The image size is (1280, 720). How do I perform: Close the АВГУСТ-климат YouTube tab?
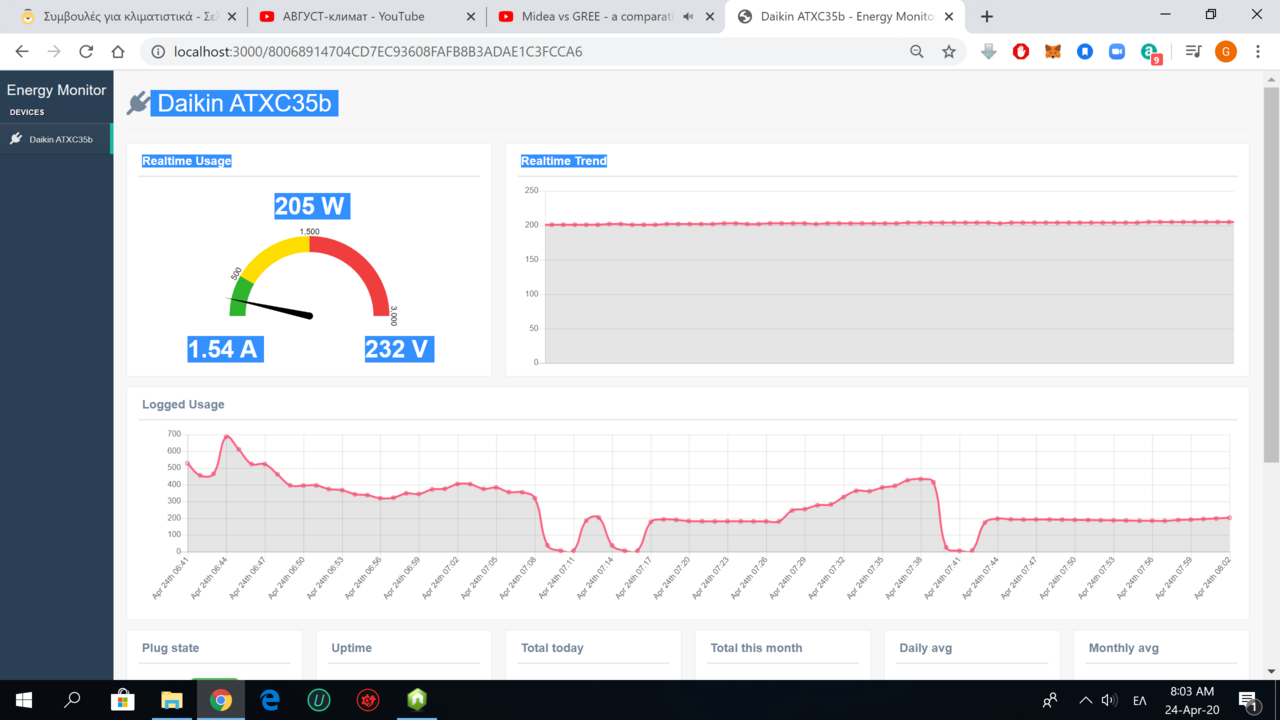tap(471, 17)
